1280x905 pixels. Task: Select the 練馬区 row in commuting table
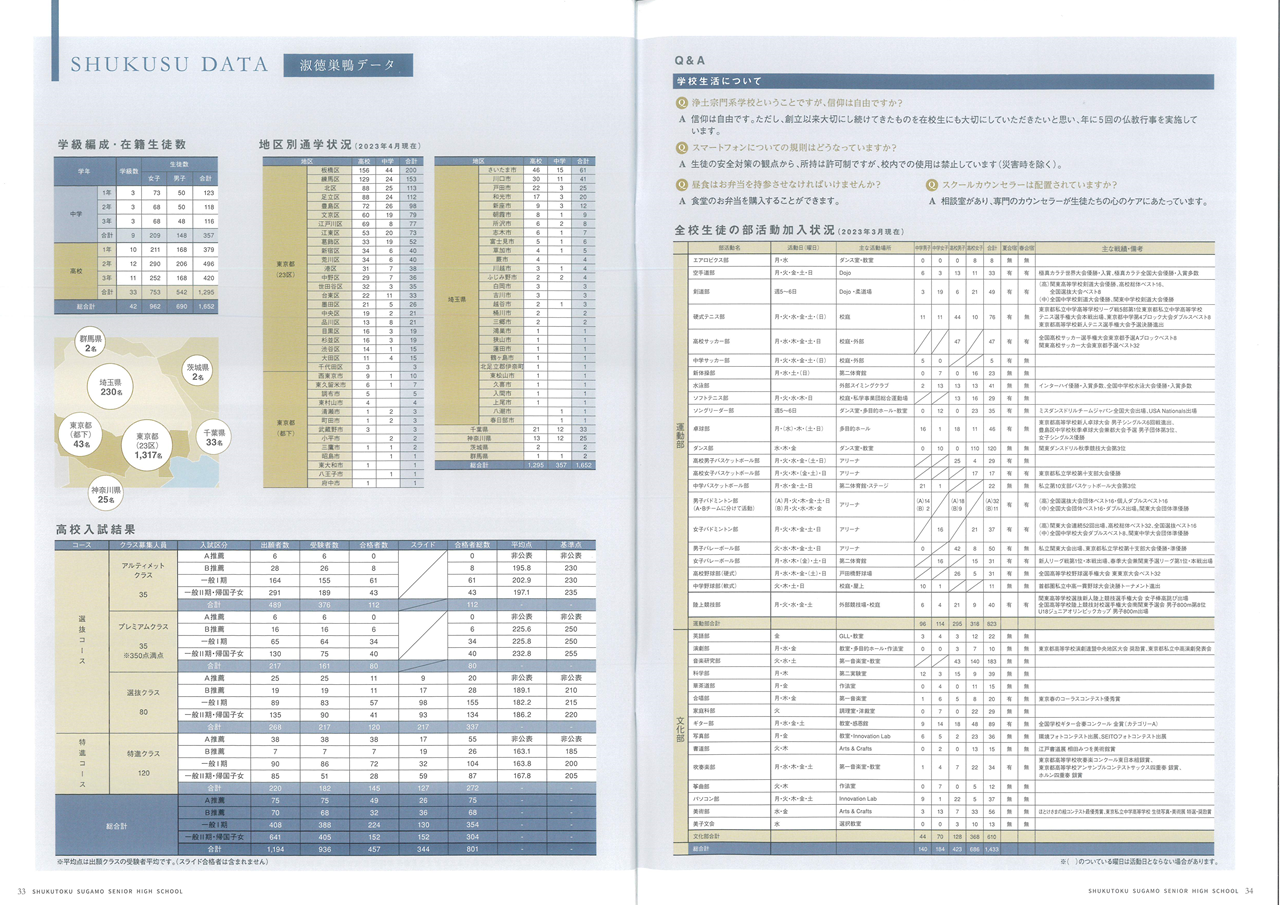[x=365, y=179]
